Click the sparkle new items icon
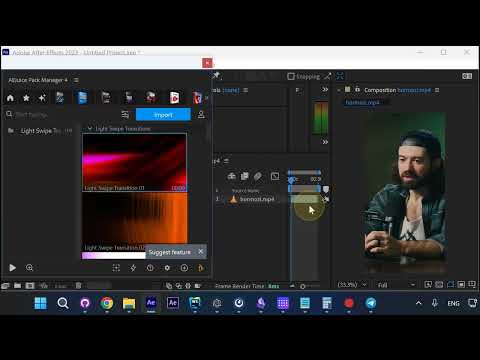The width and height of the screenshot is (480, 360). coord(42,98)
